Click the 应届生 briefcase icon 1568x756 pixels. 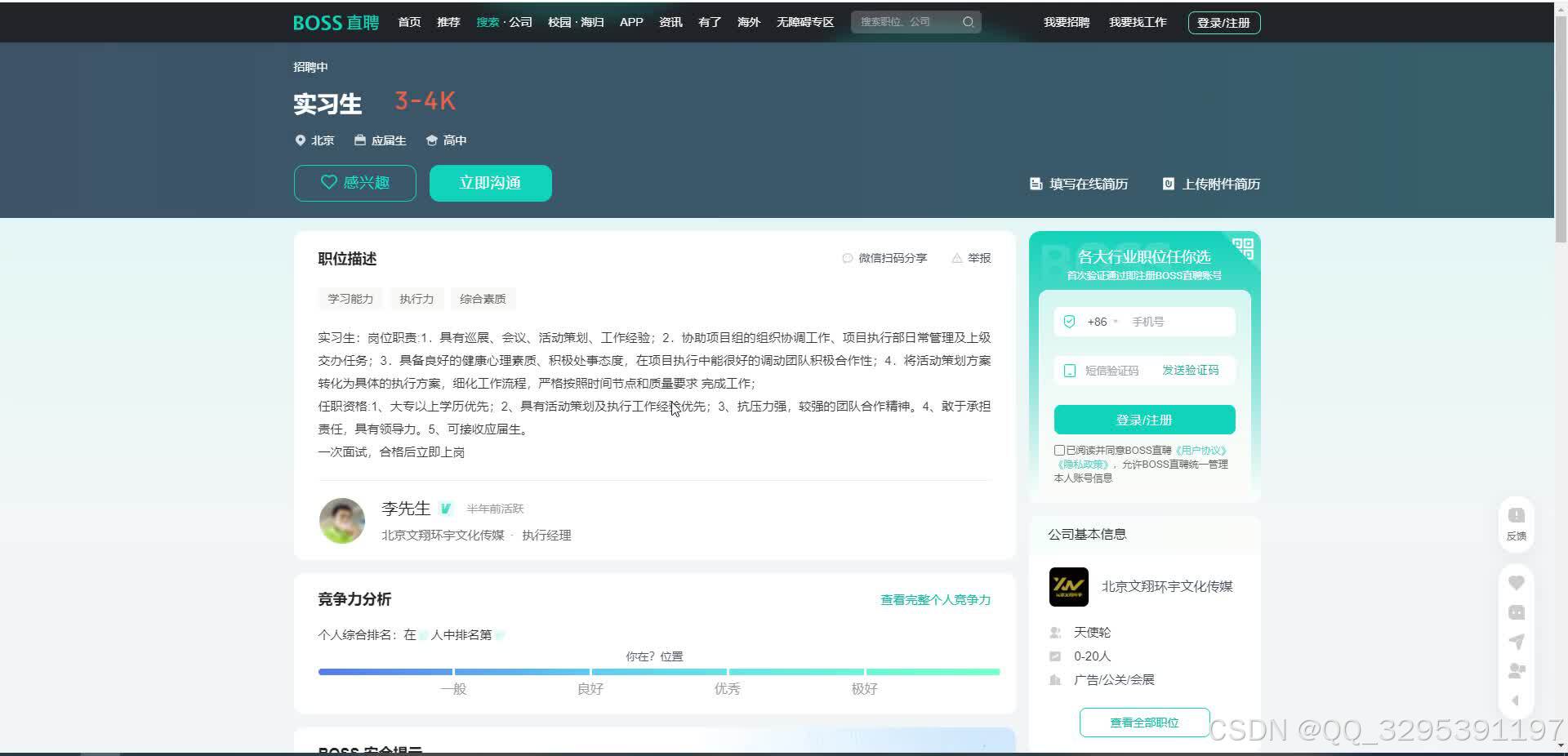point(359,140)
